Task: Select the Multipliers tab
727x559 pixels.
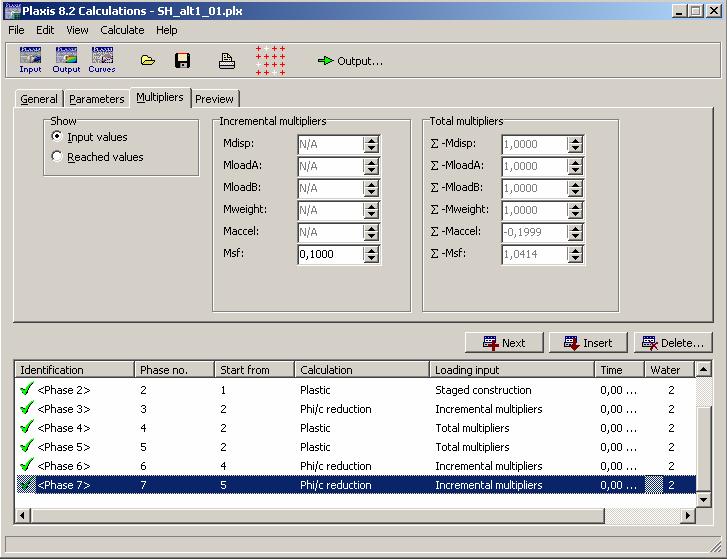Action: pyautogui.click(x=160, y=97)
